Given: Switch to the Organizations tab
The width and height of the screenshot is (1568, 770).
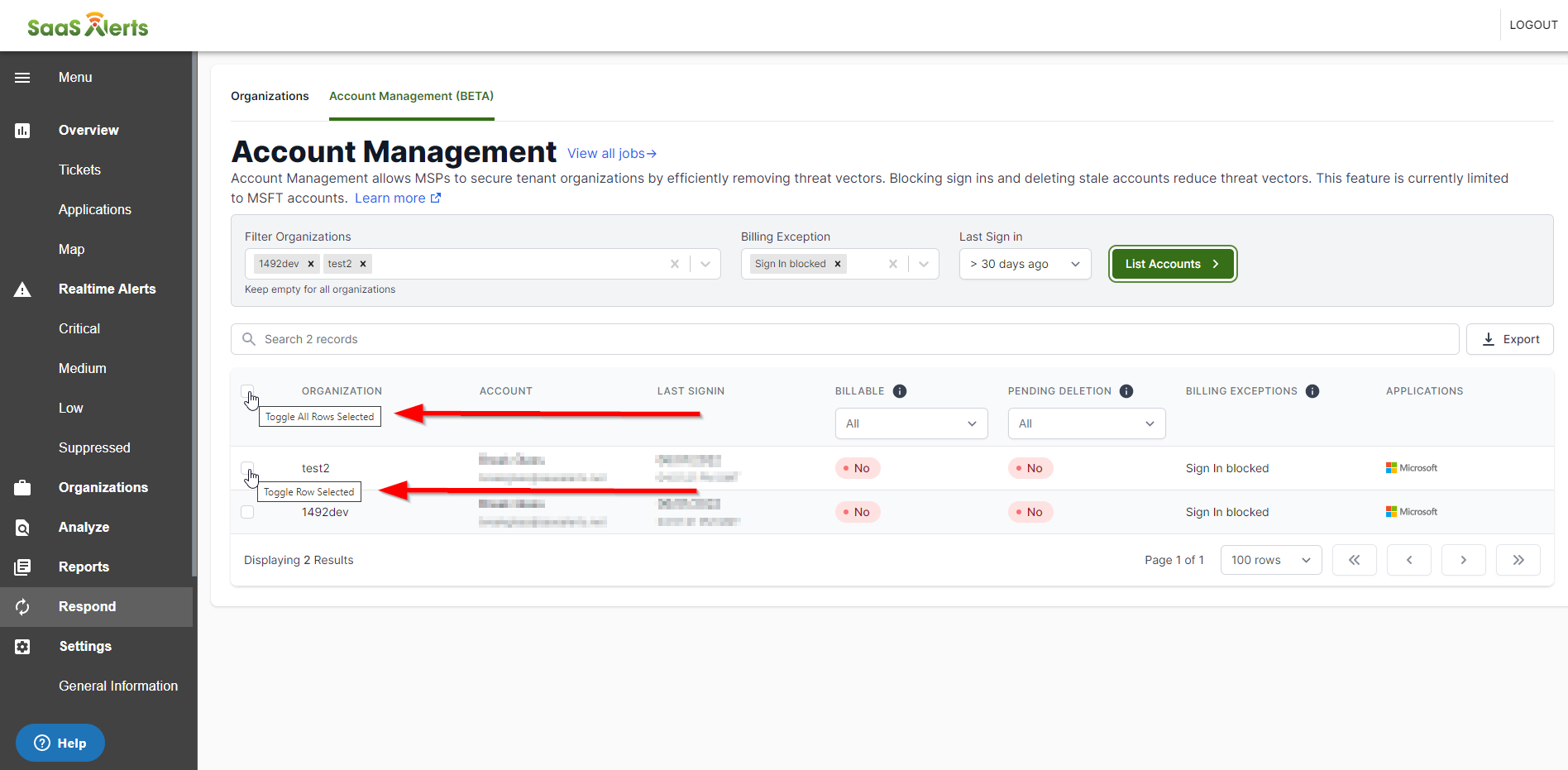Looking at the screenshot, I should [270, 96].
